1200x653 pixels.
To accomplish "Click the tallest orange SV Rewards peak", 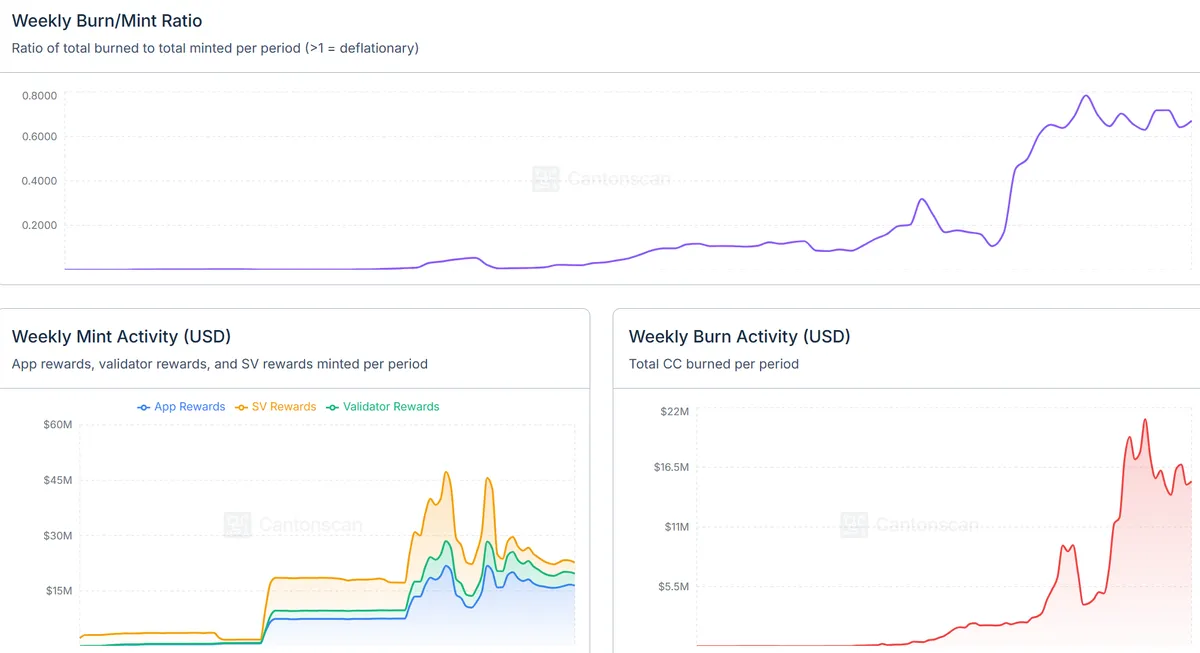I will [446, 472].
